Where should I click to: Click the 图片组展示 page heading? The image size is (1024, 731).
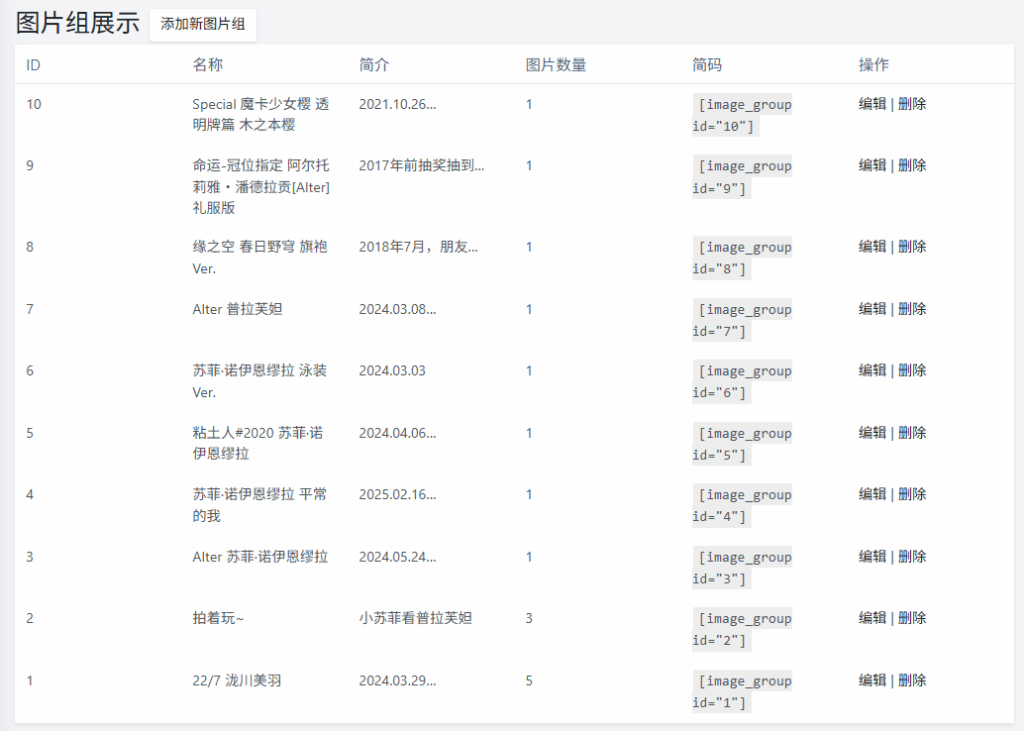coord(78,24)
